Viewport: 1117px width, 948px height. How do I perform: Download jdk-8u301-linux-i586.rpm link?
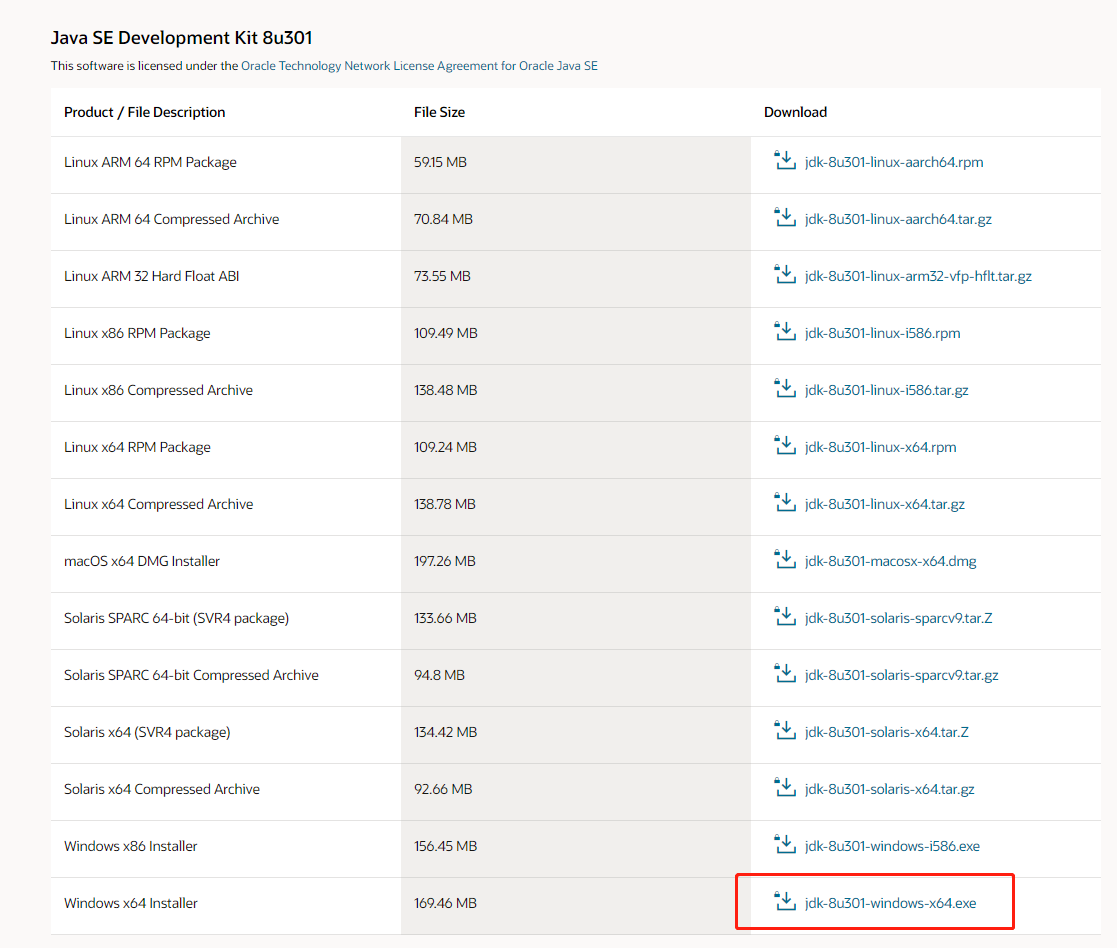click(883, 333)
